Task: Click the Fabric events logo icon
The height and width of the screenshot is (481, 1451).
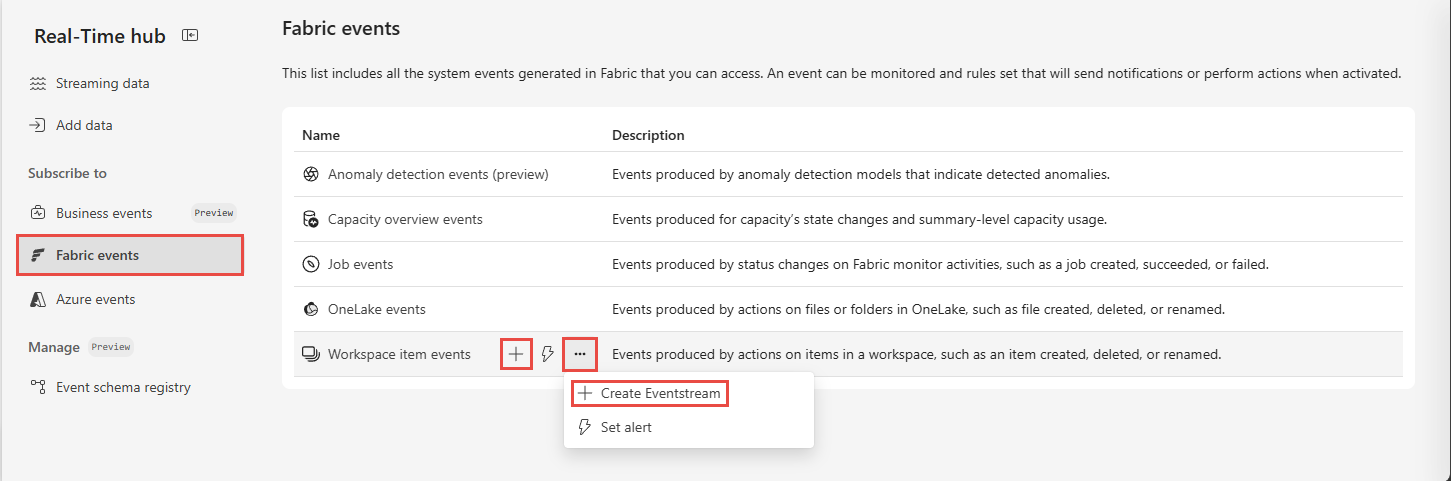Action: tap(38, 255)
